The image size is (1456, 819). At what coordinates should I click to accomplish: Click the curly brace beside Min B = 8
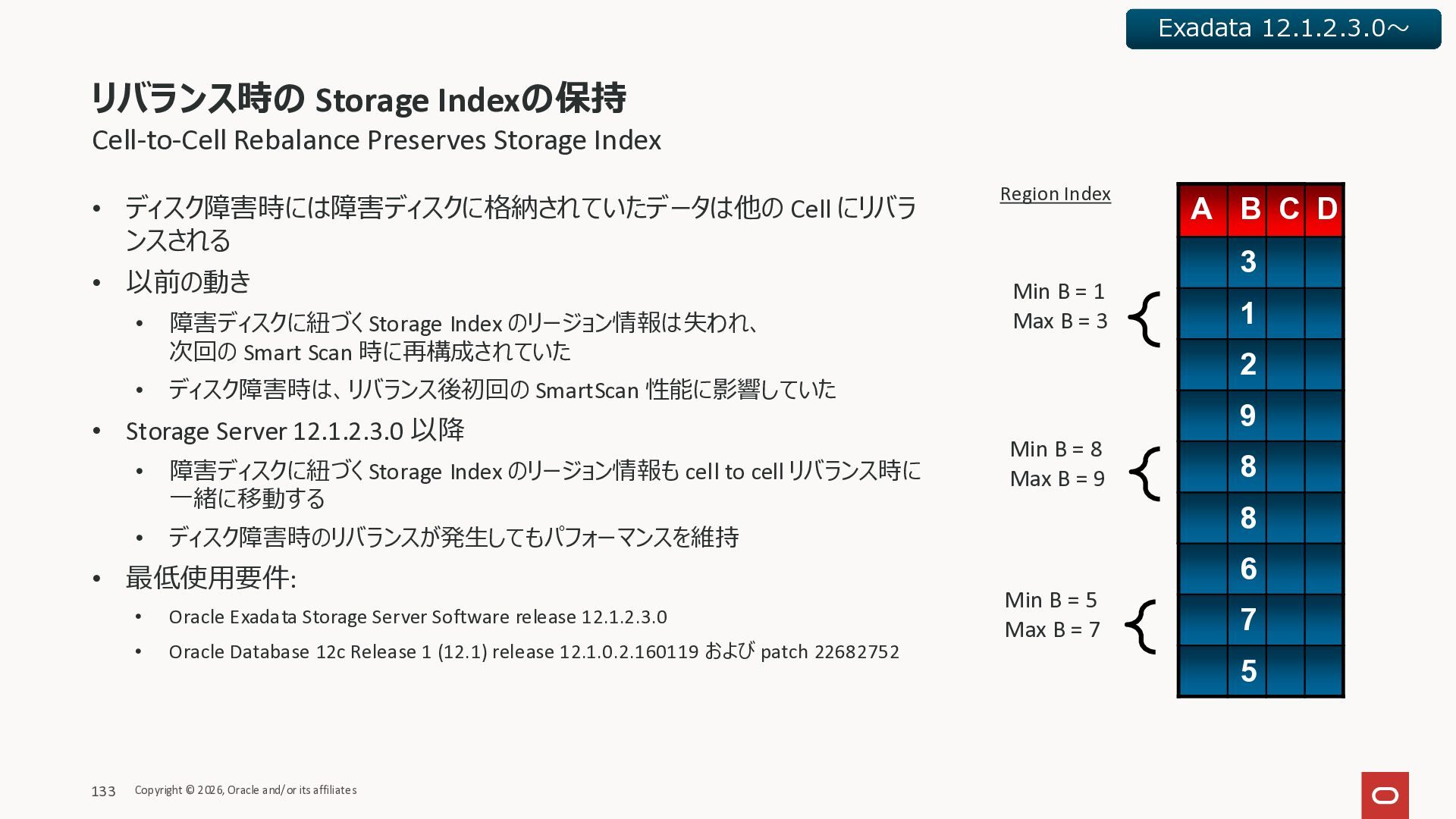pyautogui.click(x=1145, y=473)
